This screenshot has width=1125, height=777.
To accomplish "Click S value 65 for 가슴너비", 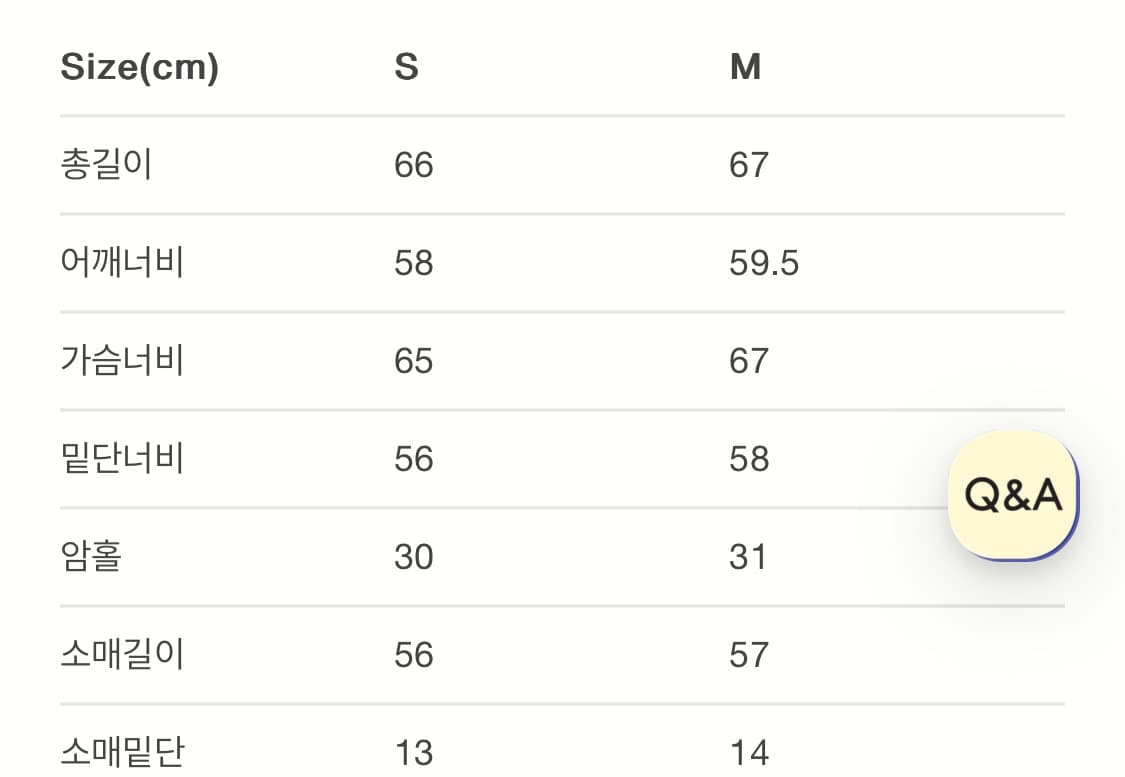I will (414, 361).
